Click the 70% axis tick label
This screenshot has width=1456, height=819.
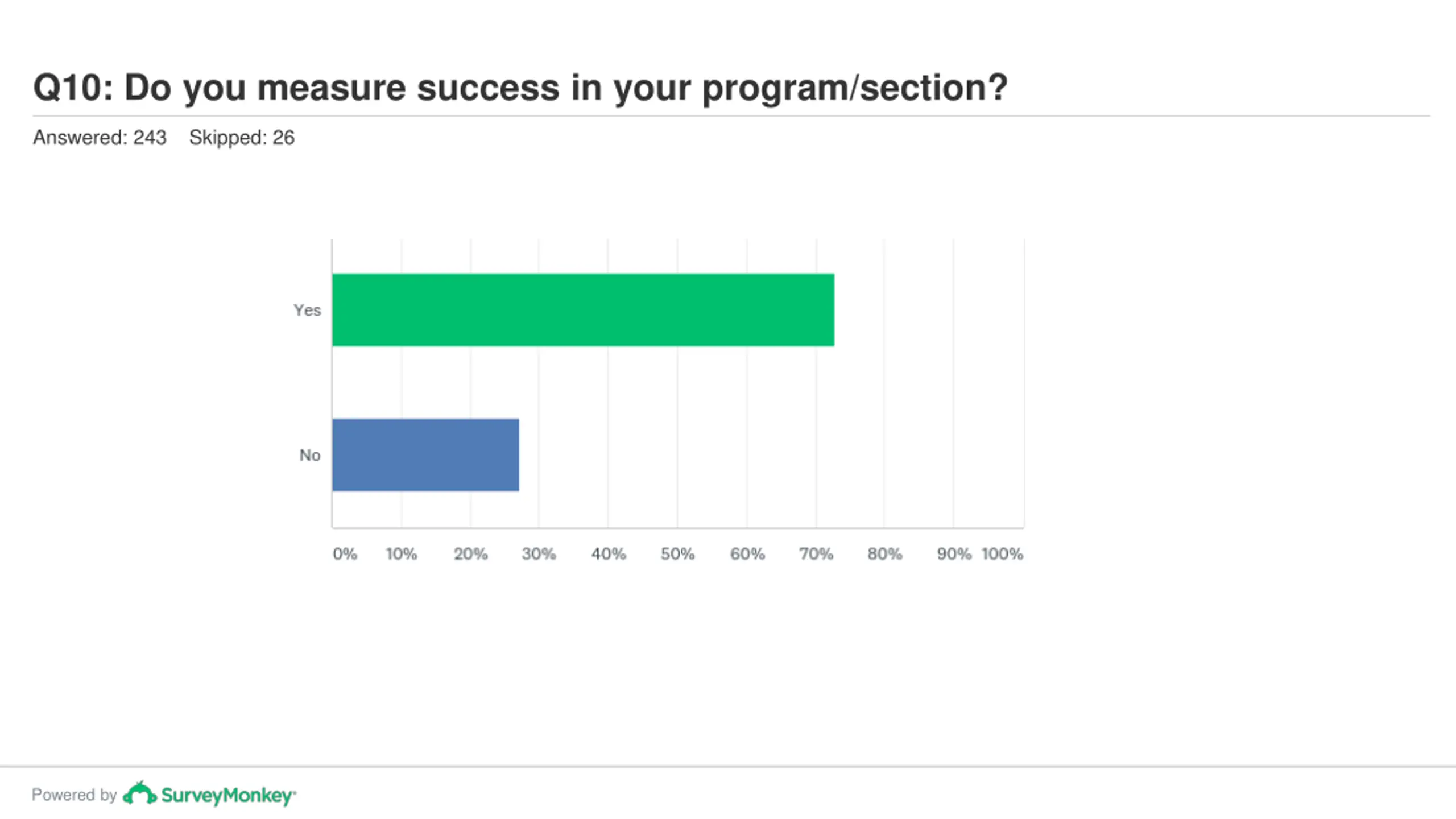[816, 553]
